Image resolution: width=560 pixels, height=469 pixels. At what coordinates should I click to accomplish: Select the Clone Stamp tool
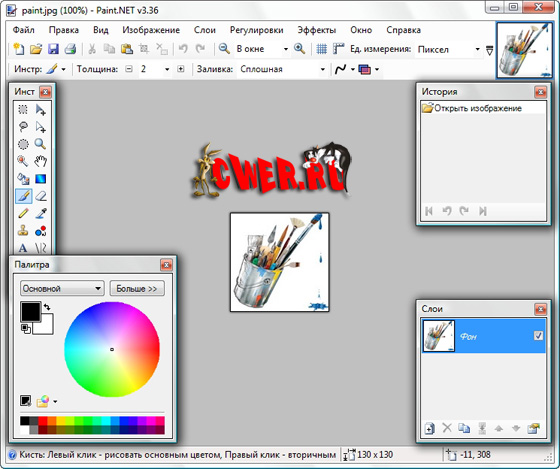23,231
